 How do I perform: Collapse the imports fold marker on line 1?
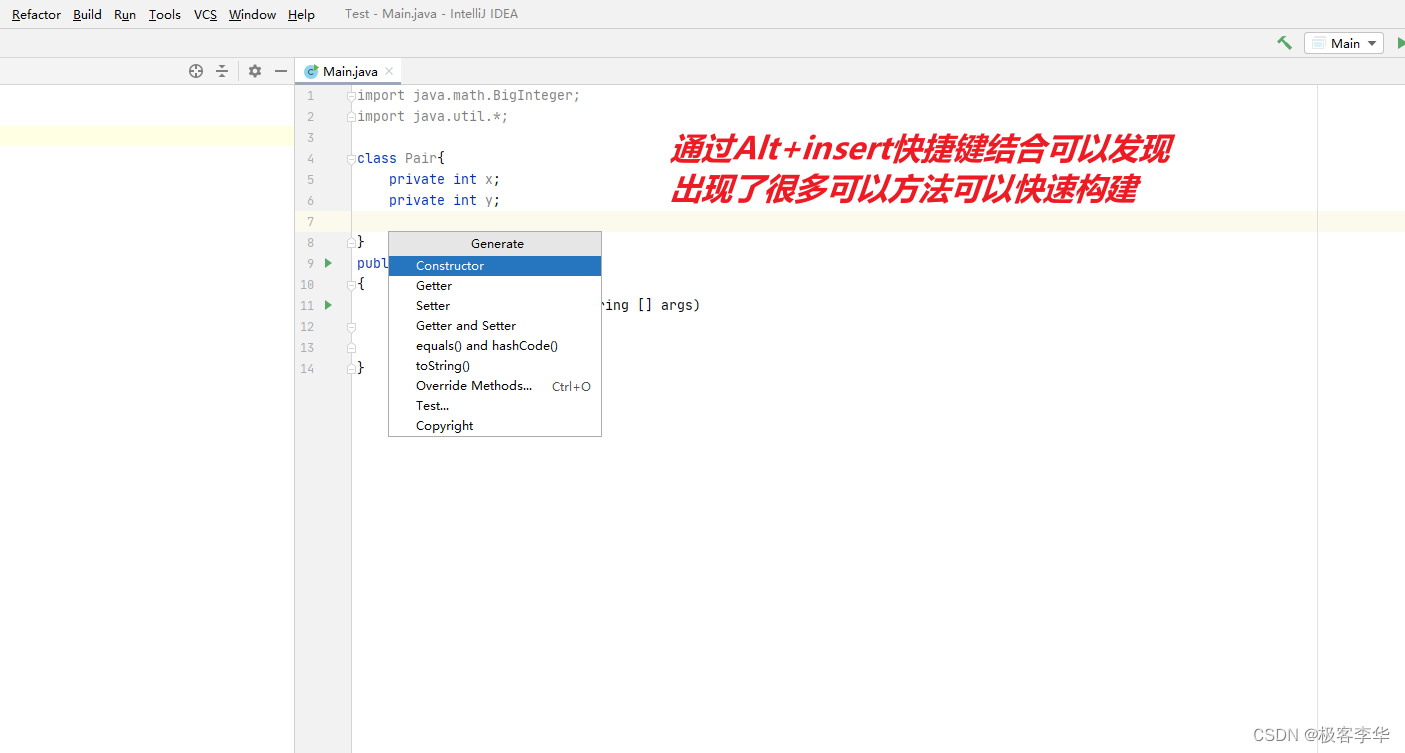[x=351, y=96]
